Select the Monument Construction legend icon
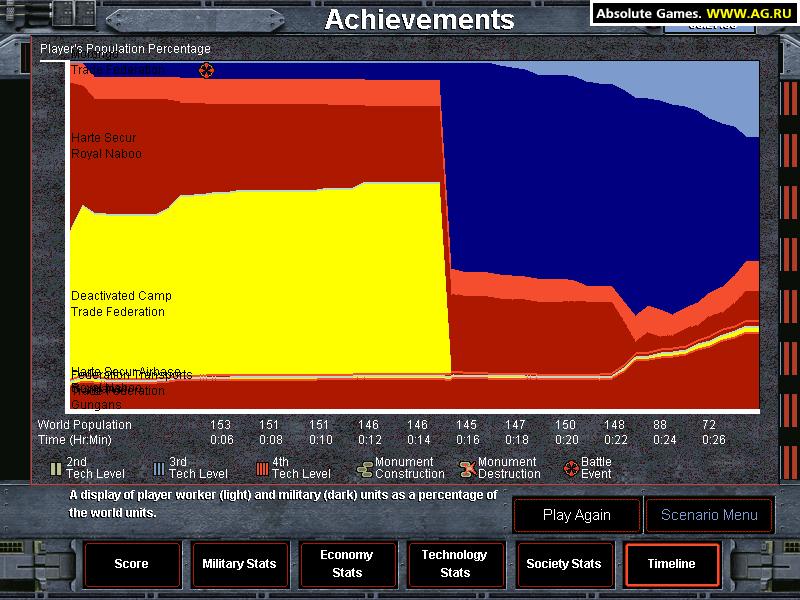The width and height of the screenshot is (800, 600). tap(365, 468)
